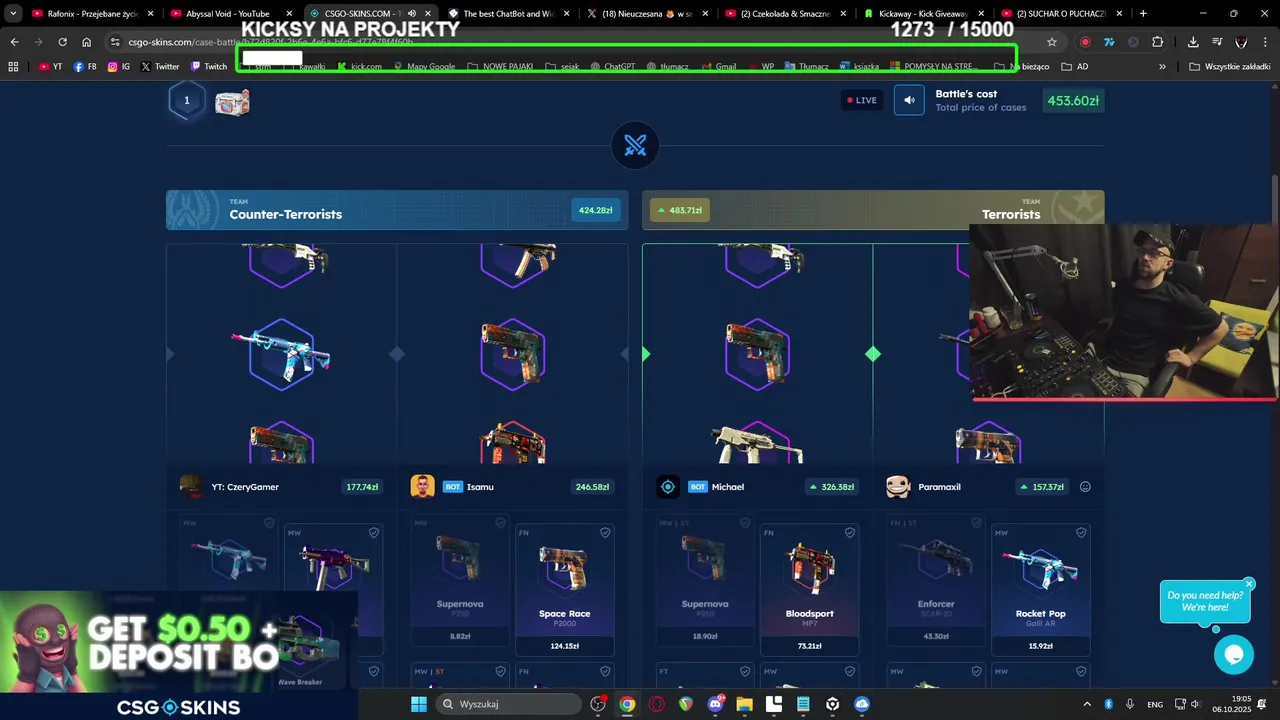Click the shield icon on the Rocket Pop card
1280x720 pixels.
click(x=1080, y=533)
